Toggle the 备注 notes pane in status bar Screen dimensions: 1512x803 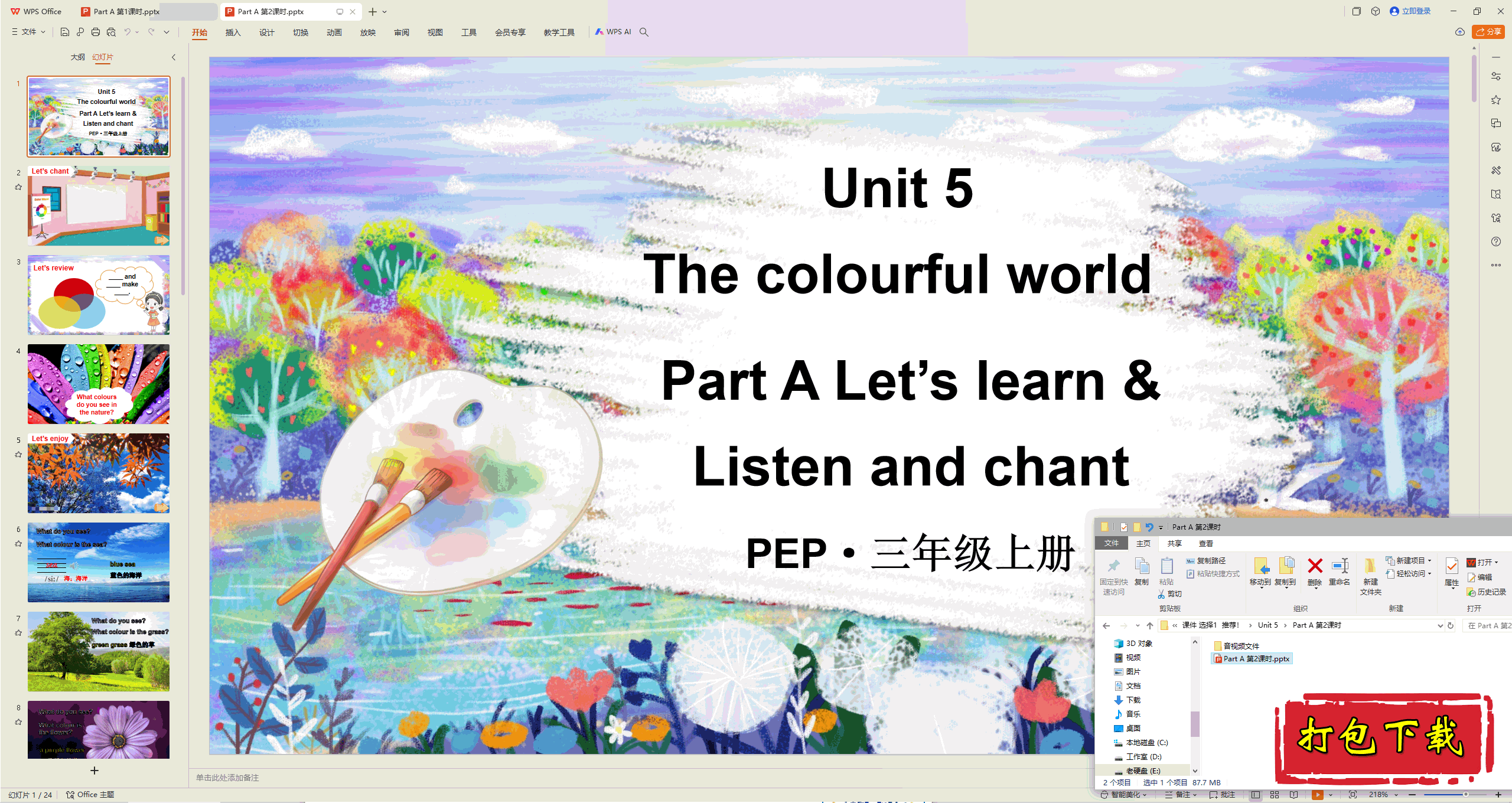tap(1181, 795)
